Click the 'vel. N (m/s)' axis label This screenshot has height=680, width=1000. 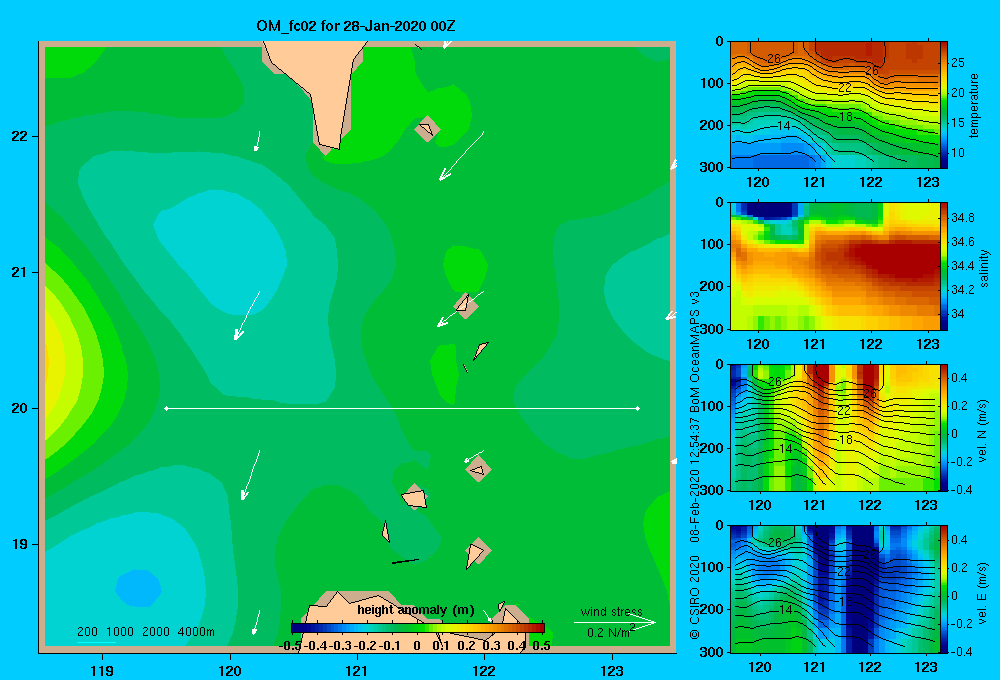pos(983,431)
